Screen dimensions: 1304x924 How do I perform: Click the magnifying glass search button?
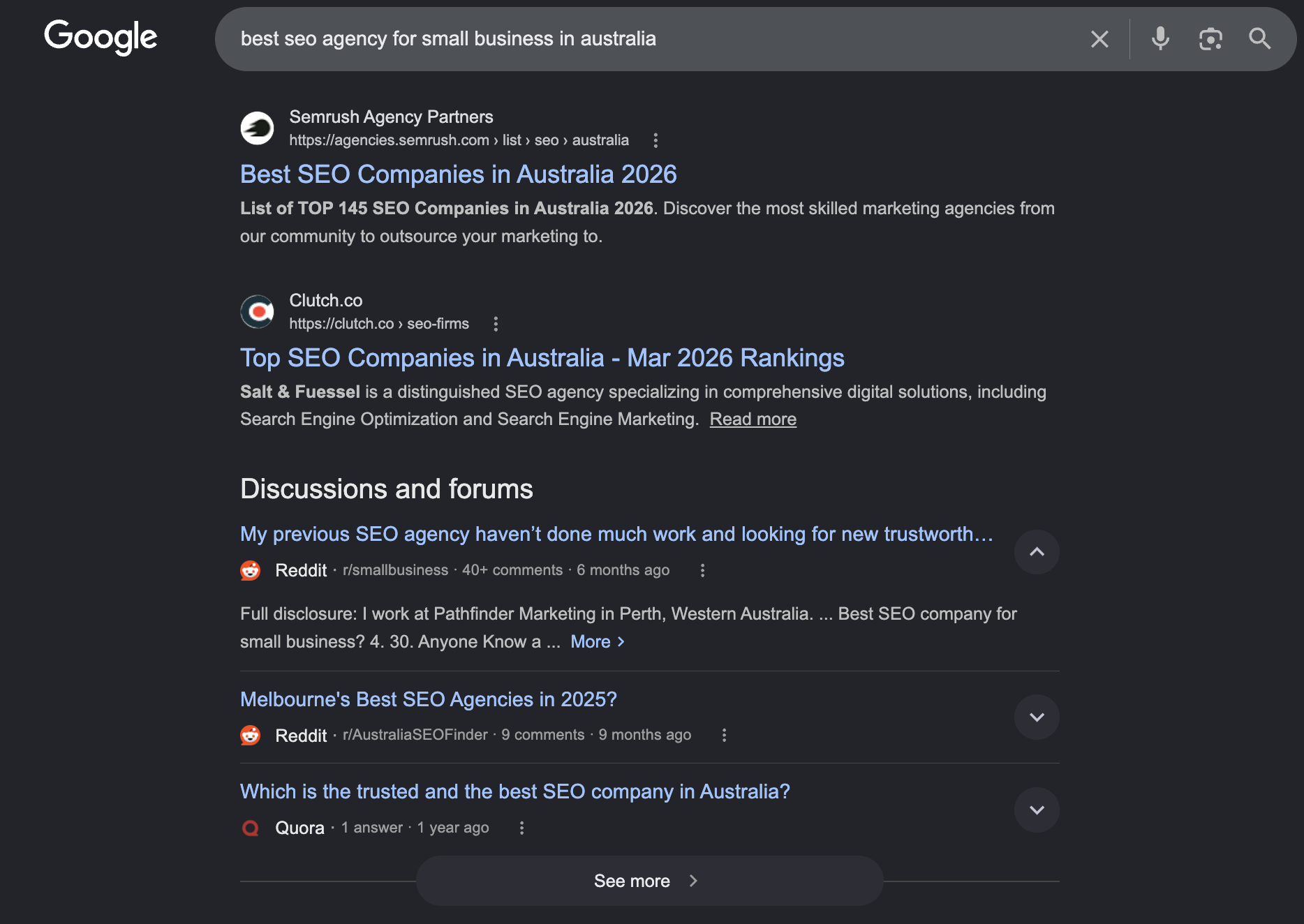pos(1259,39)
